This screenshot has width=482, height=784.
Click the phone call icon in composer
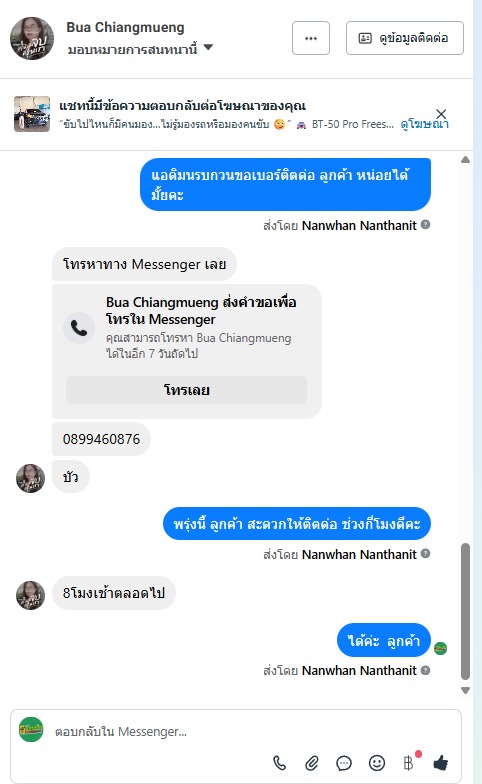[x=280, y=763]
